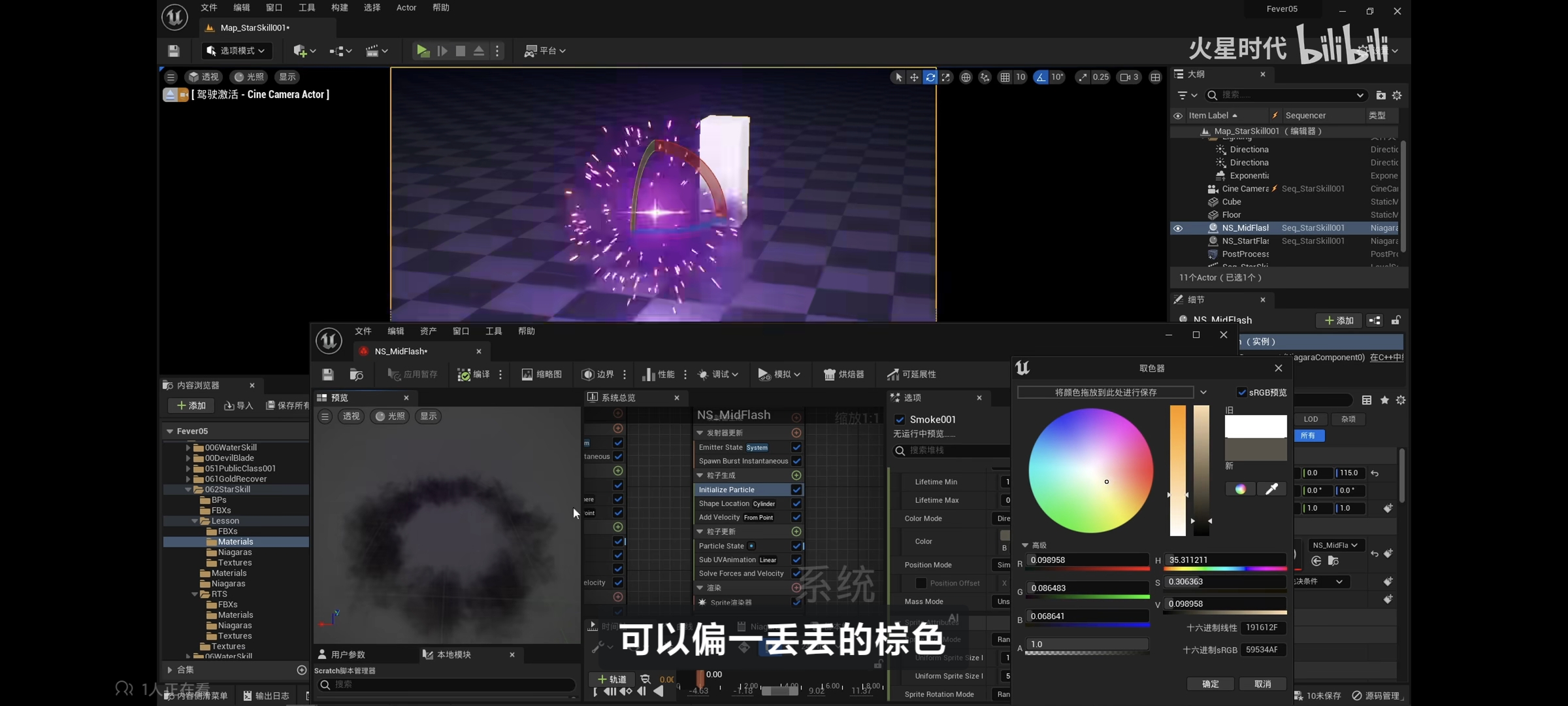This screenshot has width=1568, height=706.
Task: Open the Baker tool in Niagara editor
Action: click(x=843, y=374)
